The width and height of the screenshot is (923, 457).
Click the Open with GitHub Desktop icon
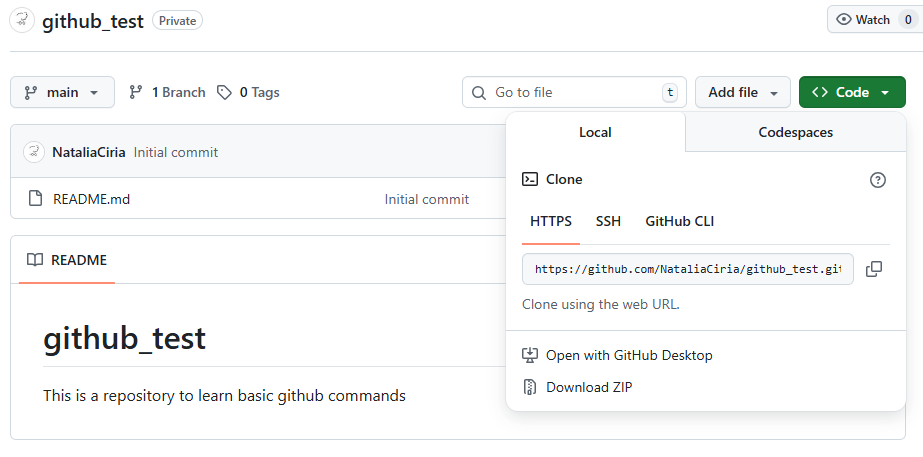point(531,355)
